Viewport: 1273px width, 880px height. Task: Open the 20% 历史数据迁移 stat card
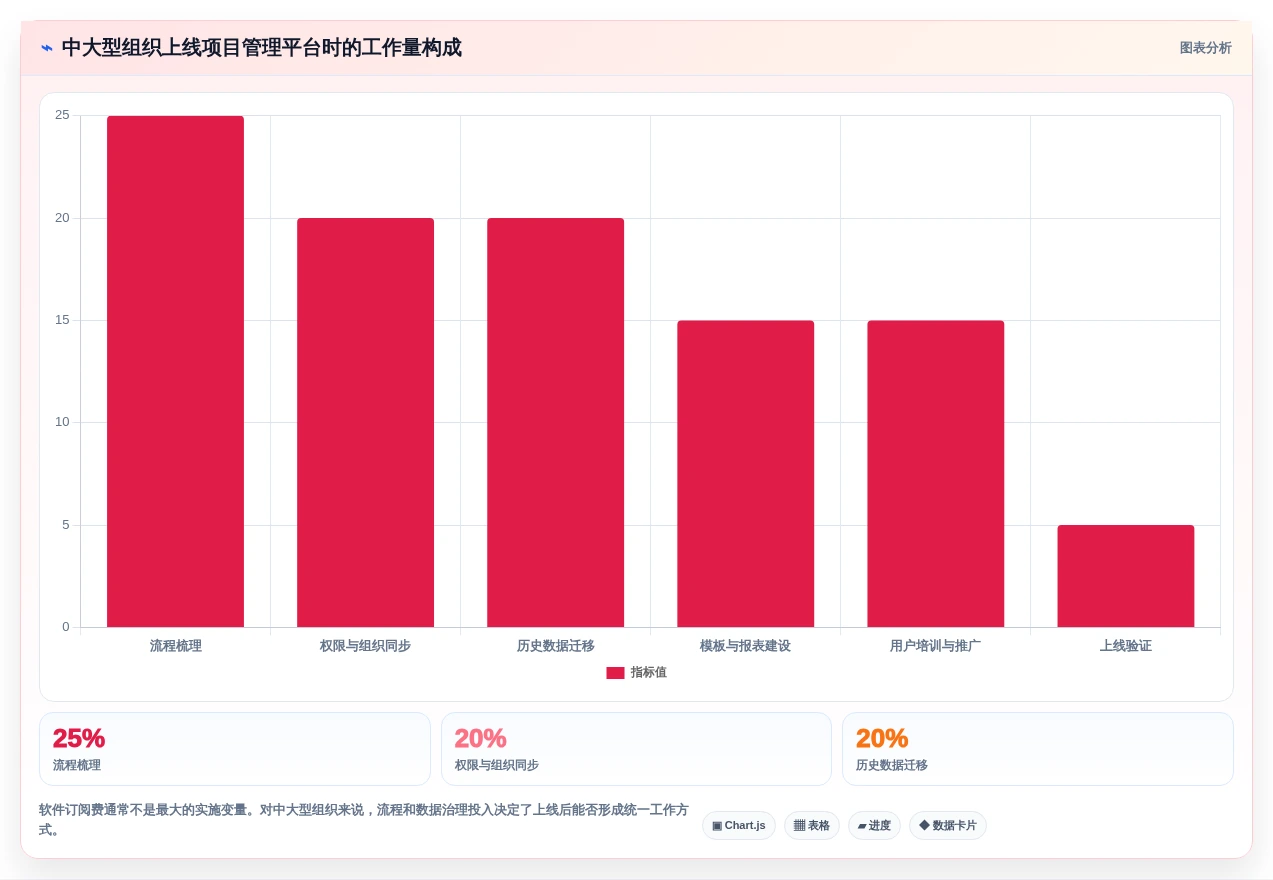[x=1038, y=749]
